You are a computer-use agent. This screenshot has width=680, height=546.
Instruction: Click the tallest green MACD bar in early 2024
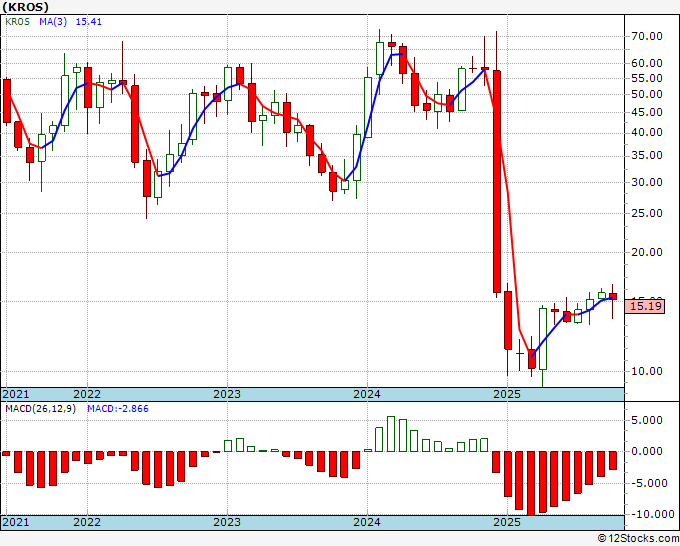pos(391,434)
